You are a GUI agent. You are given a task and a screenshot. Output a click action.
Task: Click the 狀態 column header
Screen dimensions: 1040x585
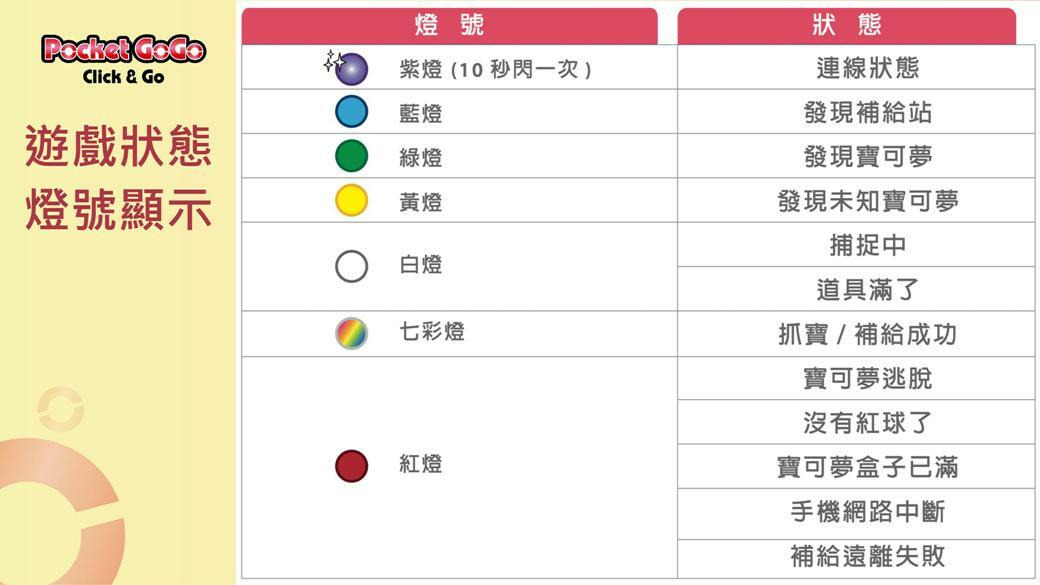click(846, 26)
